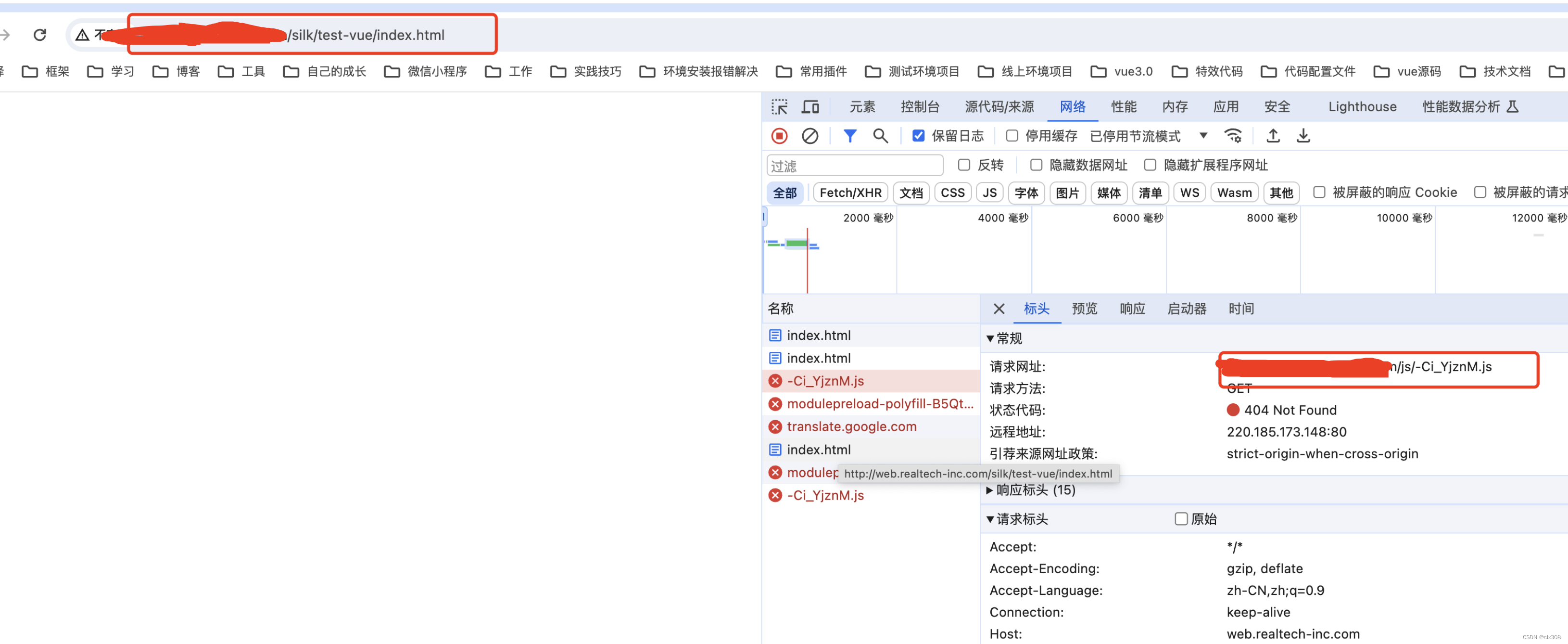Select the translate.google.com failed request
The width and height of the screenshot is (1568, 644).
(x=871, y=426)
